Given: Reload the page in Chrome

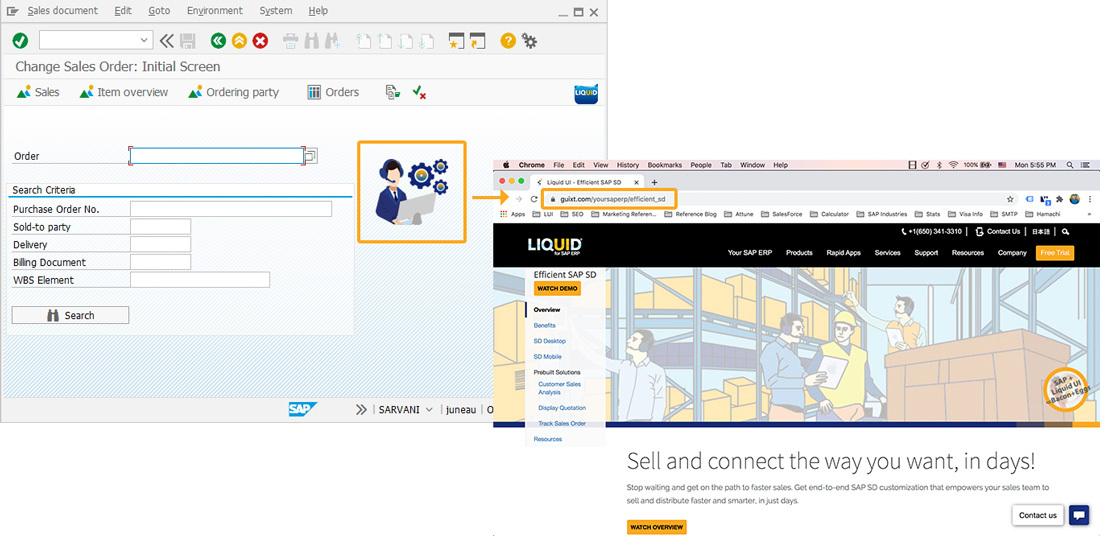Looking at the screenshot, I should [x=534, y=199].
